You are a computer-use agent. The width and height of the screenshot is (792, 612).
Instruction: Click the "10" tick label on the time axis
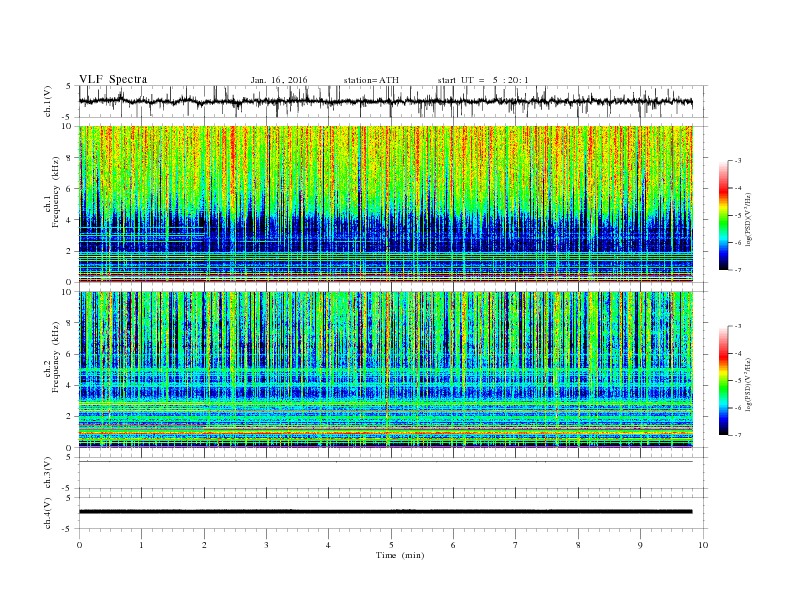point(703,545)
